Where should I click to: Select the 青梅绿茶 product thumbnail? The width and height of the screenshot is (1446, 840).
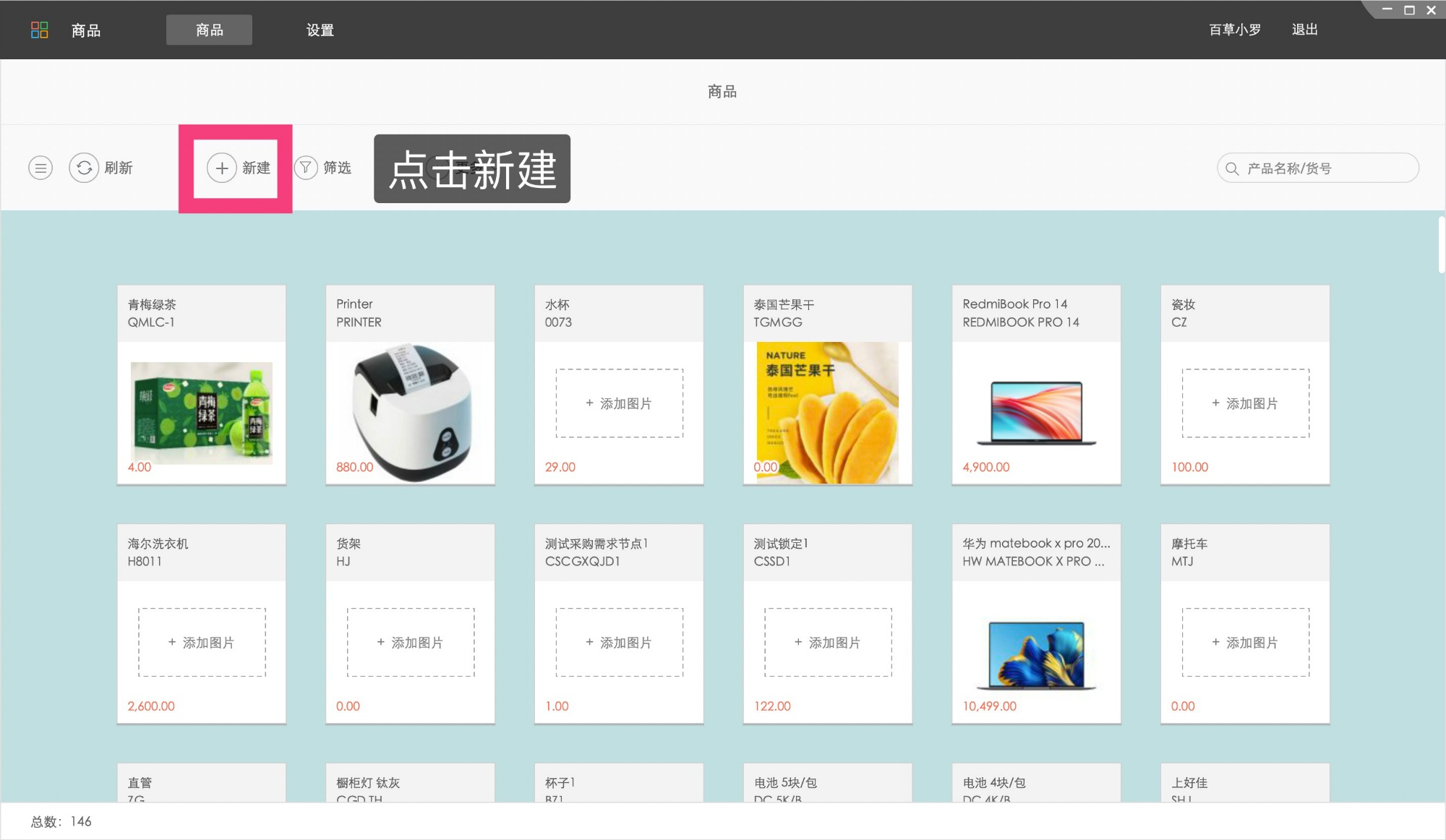click(201, 412)
